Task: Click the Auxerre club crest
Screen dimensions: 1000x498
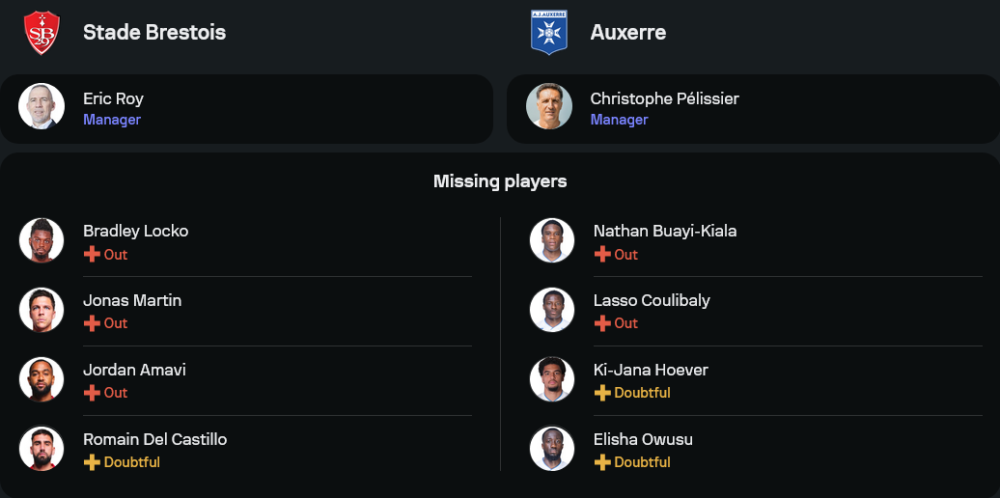Action: click(549, 32)
